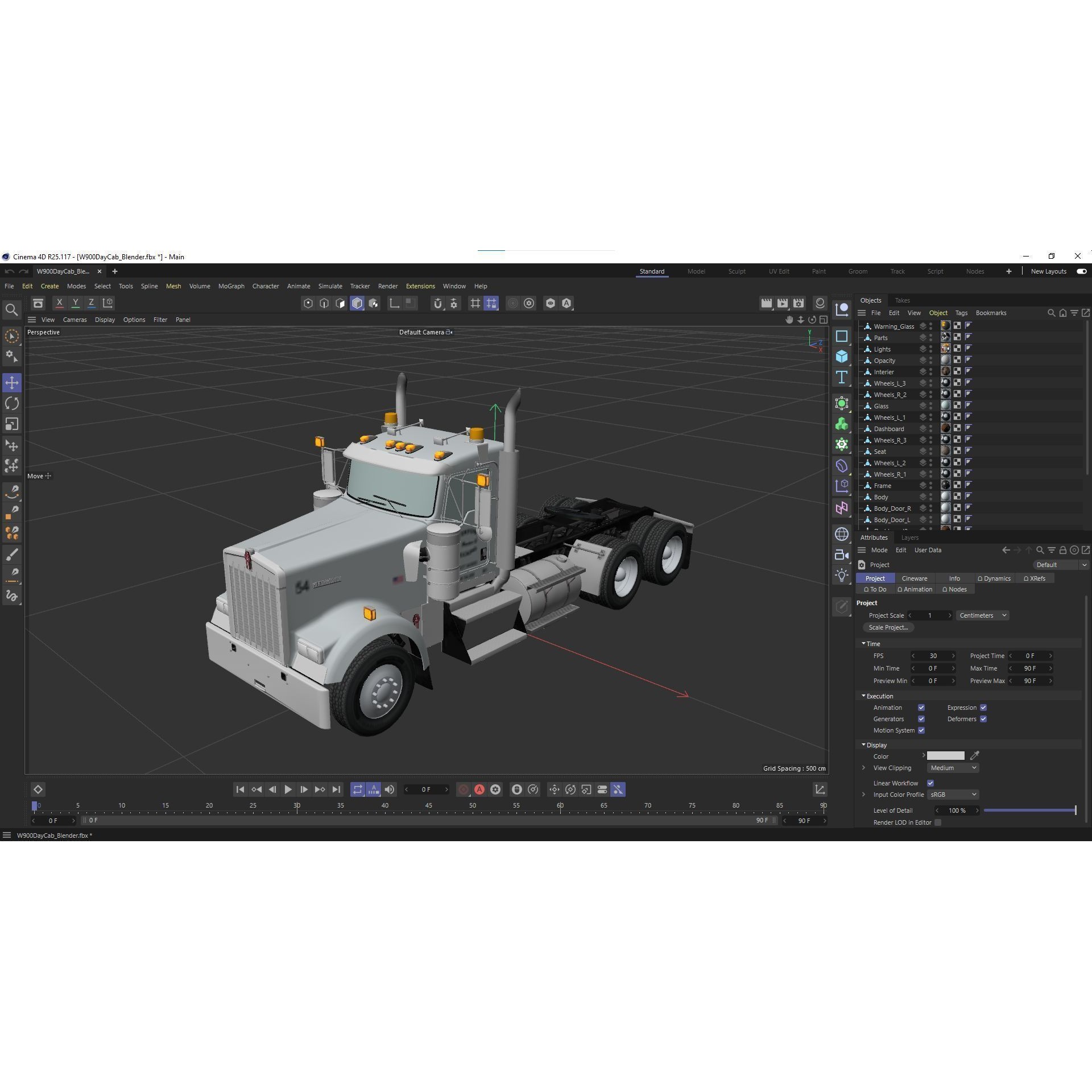Select the Body_Door_R object in Objects list
1092x1092 pixels.
click(892, 508)
